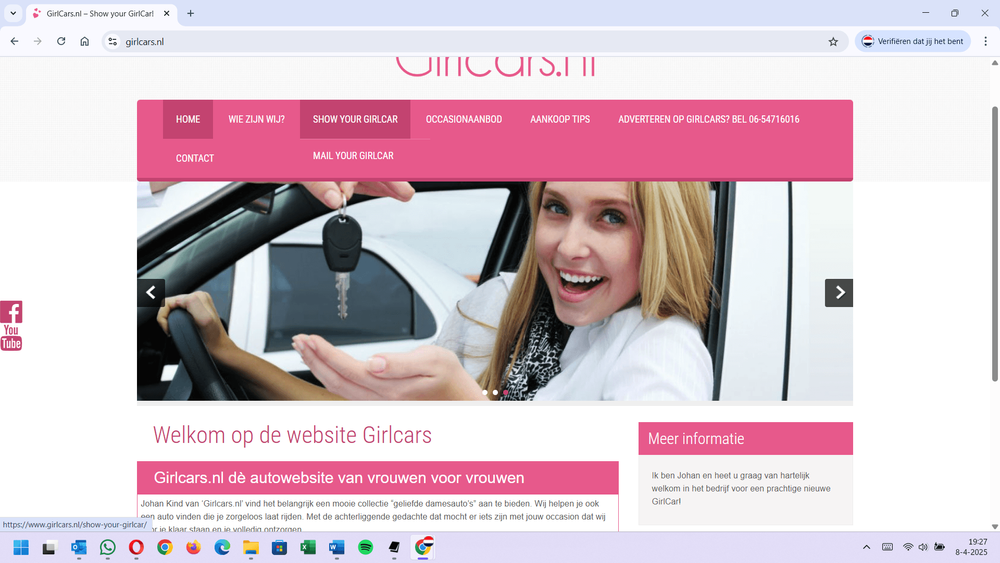
Task: Open WhatsApp from the taskbar
Action: (107, 547)
